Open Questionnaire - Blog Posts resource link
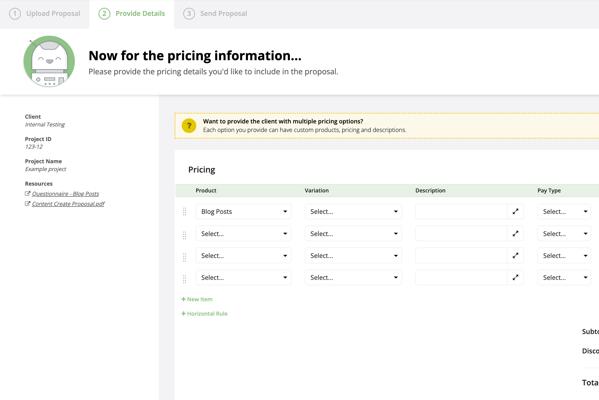The width and height of the screenshot is (599, 400). click(x=65, y=194)
